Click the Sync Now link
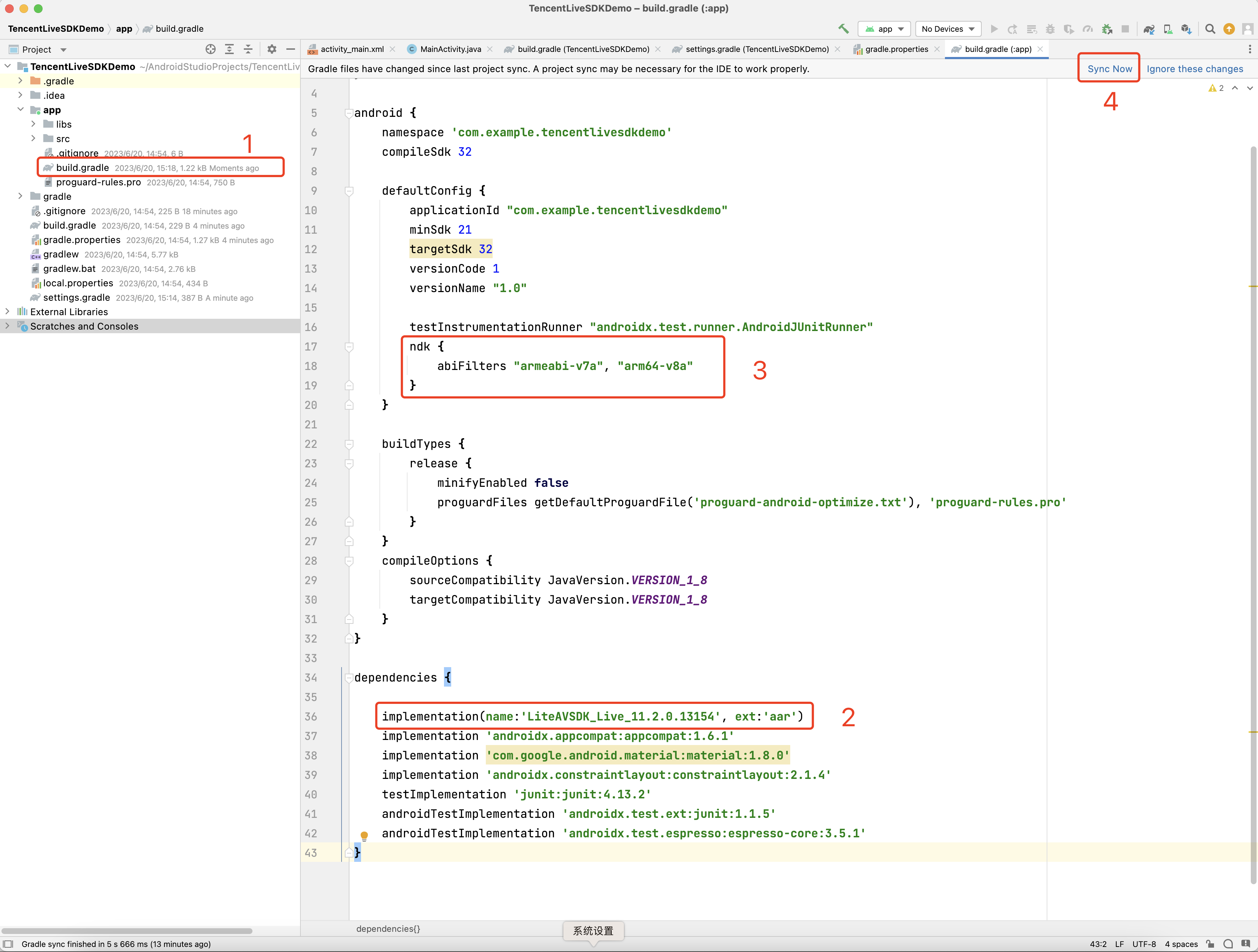The width and height of the screenshot is (1258, 952). point(1109,68)
